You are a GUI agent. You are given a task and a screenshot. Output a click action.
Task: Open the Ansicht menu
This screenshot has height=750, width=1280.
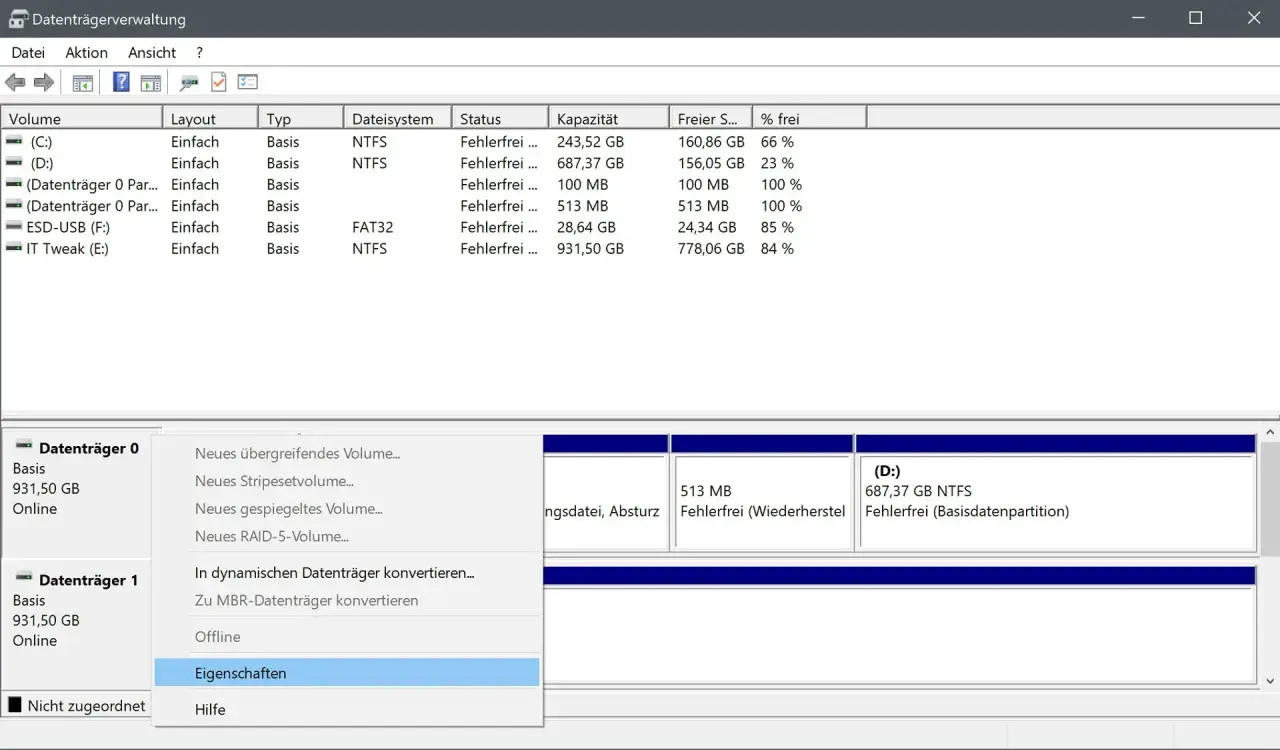[x=152, y=52]
